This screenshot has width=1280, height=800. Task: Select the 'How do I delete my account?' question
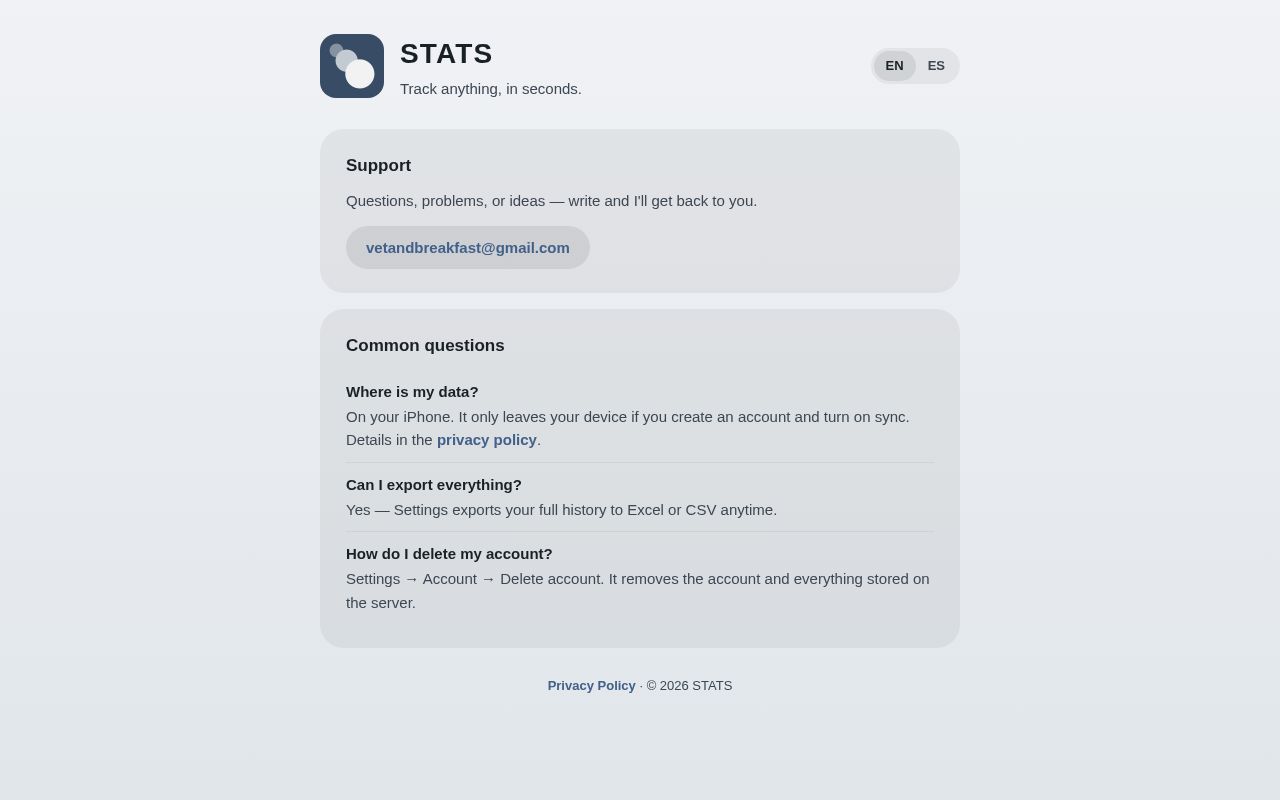449,554
